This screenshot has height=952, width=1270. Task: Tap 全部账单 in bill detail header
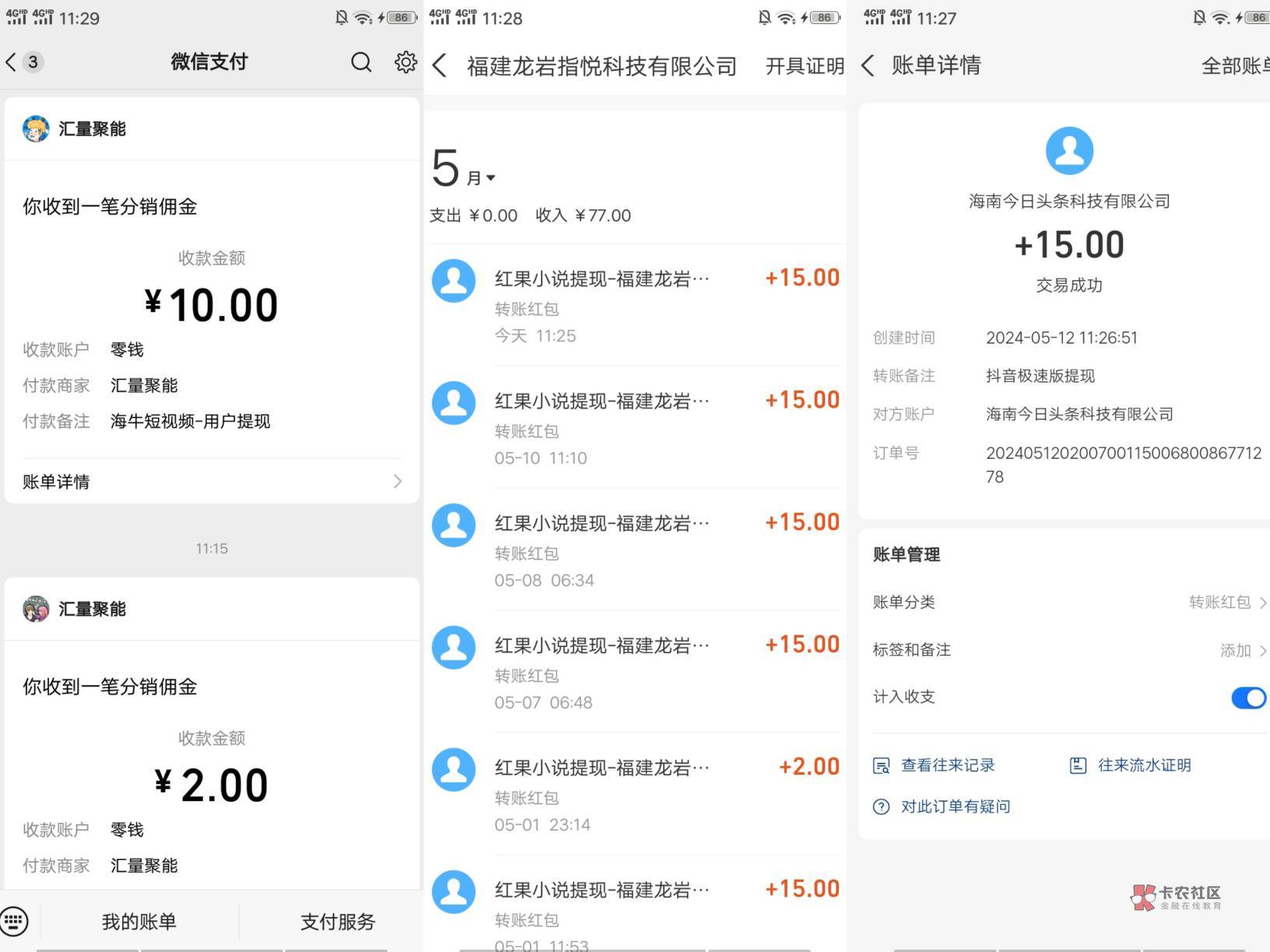tap(1235, 66)
